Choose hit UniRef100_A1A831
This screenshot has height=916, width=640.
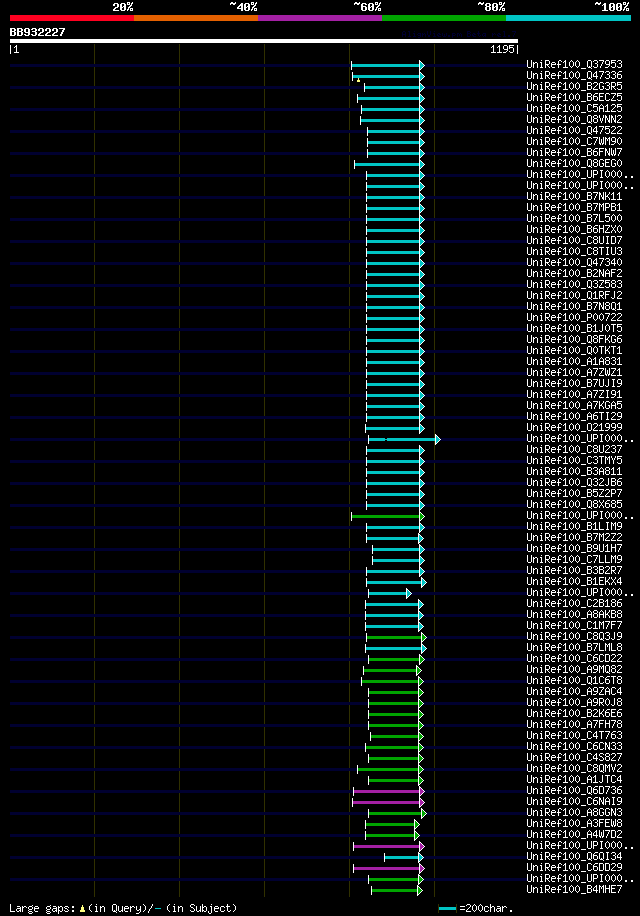pyautogui.click(x=574, y=362)
